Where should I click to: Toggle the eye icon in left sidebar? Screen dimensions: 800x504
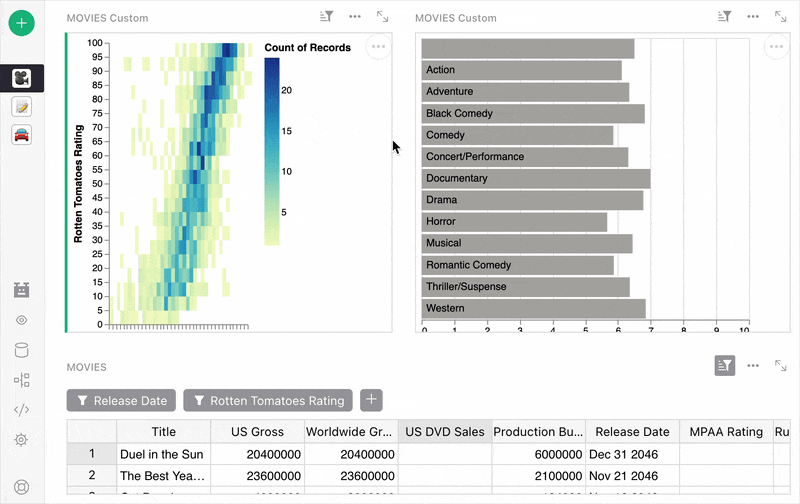click(21, 320)
